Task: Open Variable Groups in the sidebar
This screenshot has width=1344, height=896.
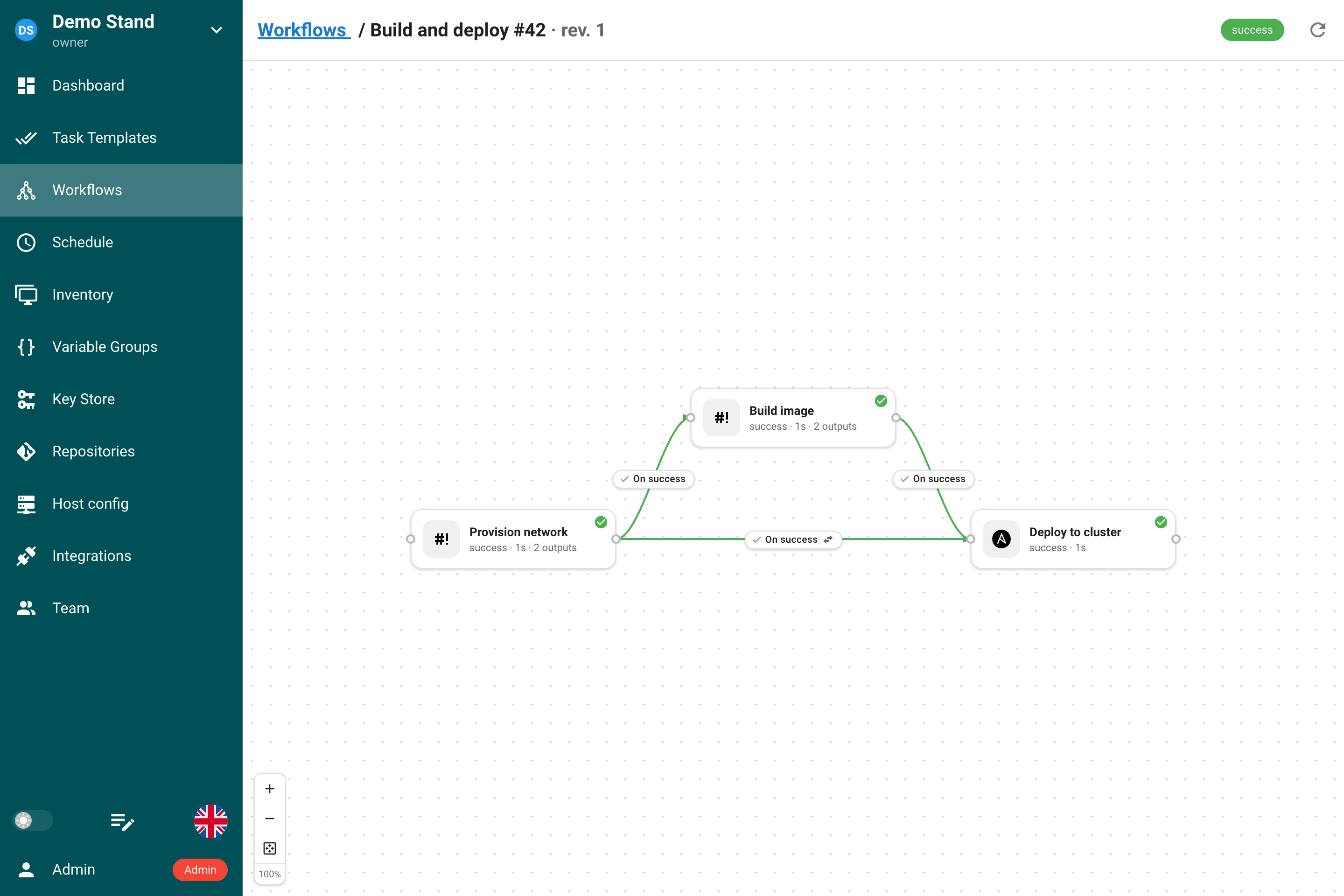Action: [121, 347]
